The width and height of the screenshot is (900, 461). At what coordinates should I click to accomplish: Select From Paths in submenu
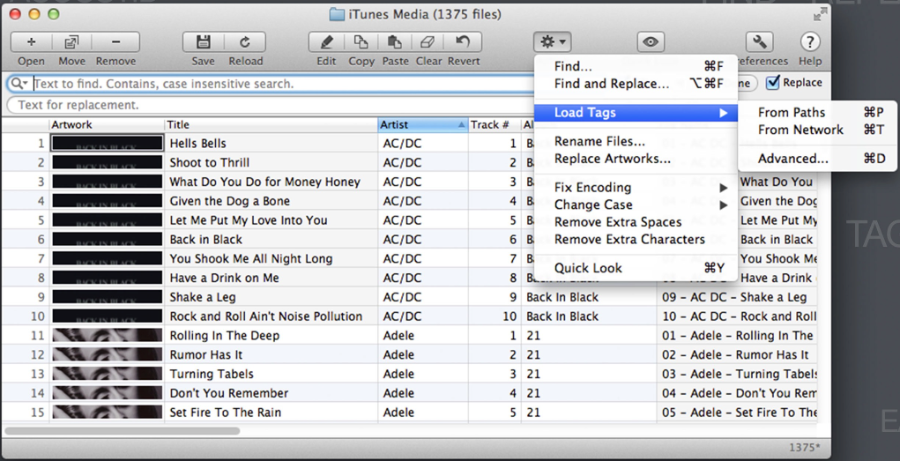pyautogui.click(x=817, y=113)
